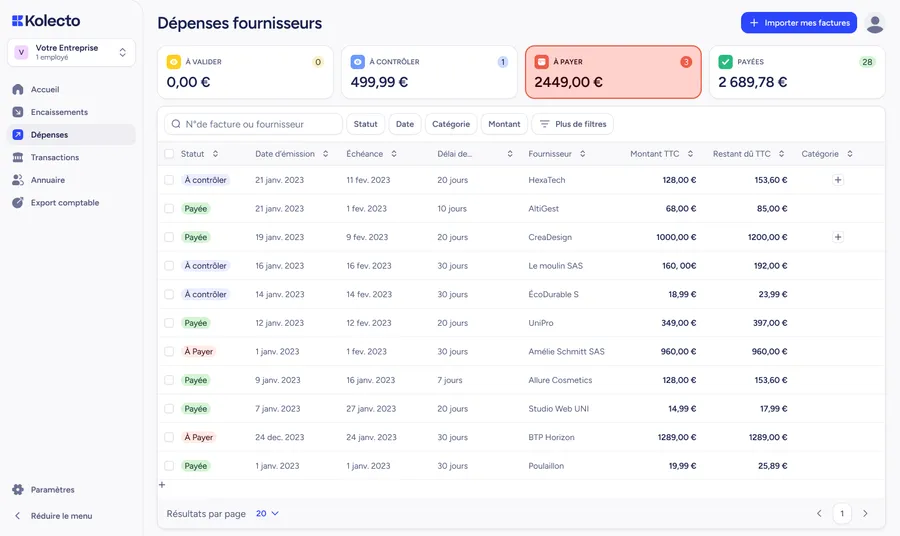Tick the checkbox for the AltiGest invoice
This screenshot has width=900, height=536.
[x=169, y=208]
